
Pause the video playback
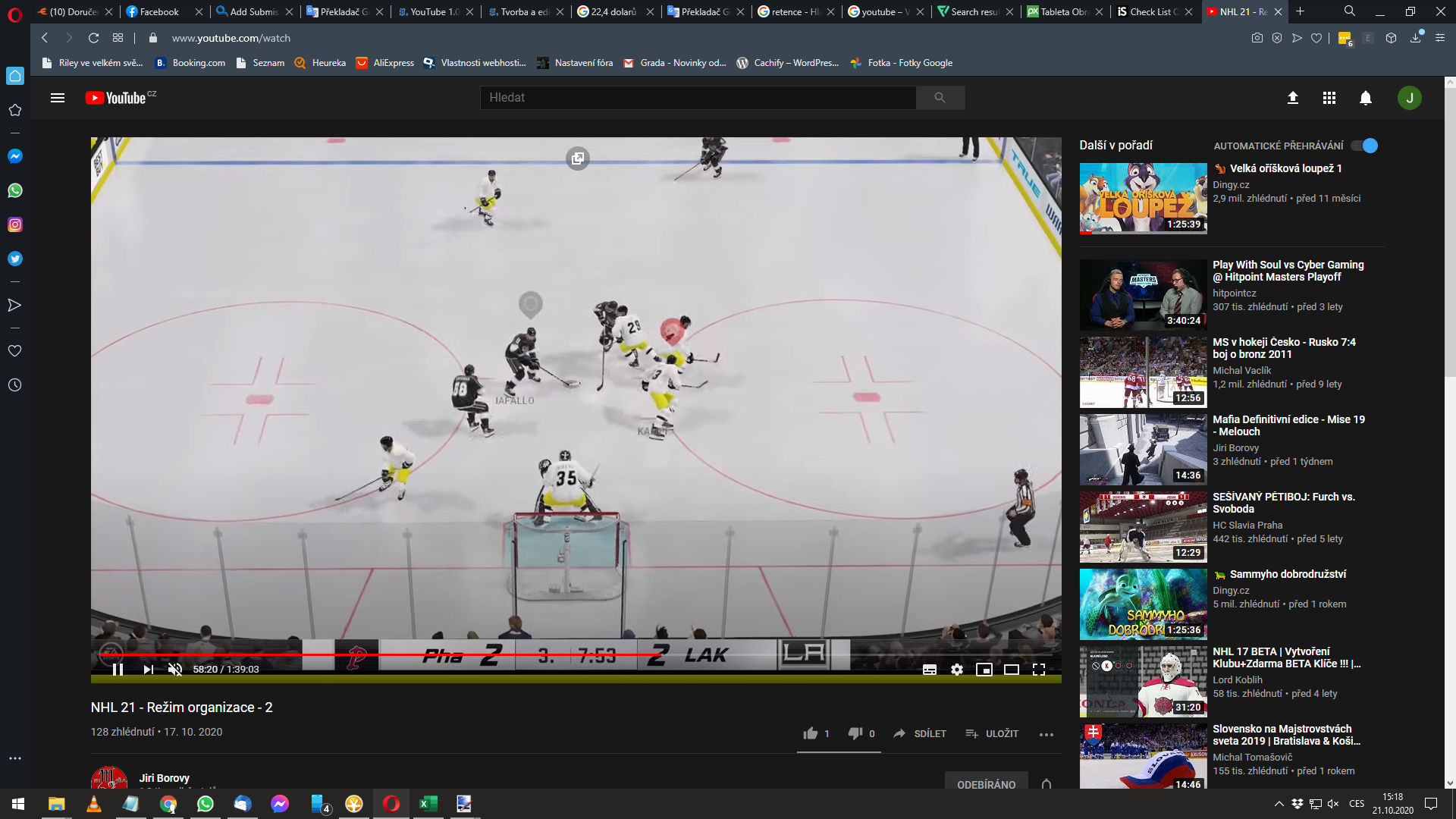click(x=118, y=670)
